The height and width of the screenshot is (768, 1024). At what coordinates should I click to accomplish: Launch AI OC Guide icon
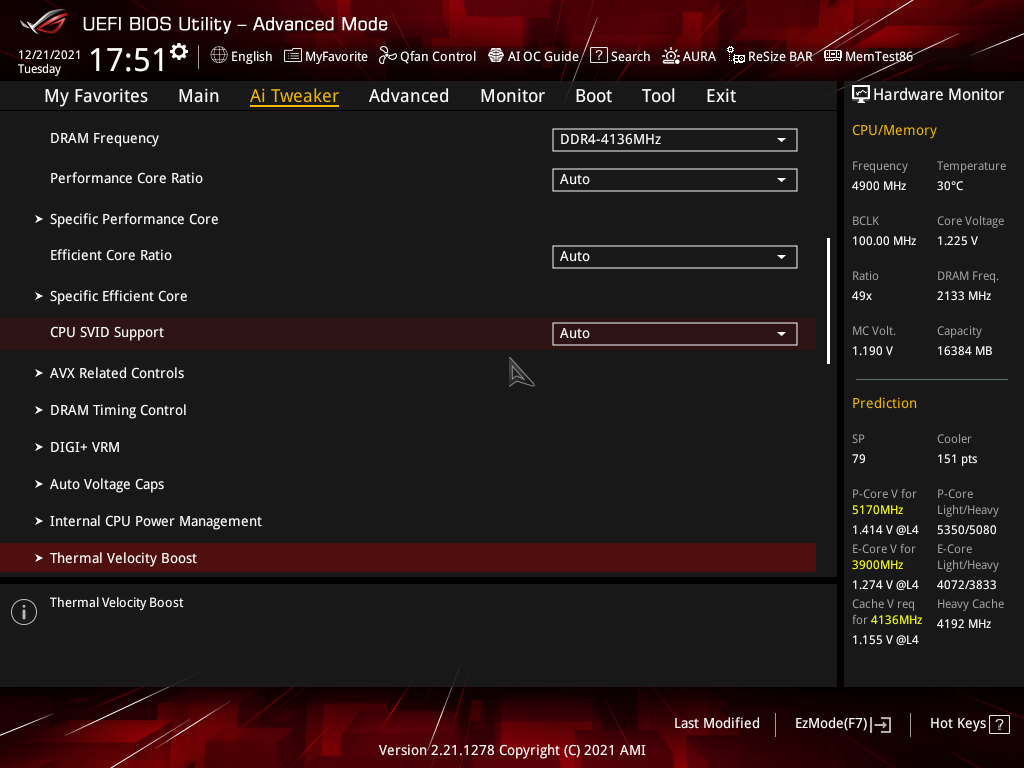(496, 56)
